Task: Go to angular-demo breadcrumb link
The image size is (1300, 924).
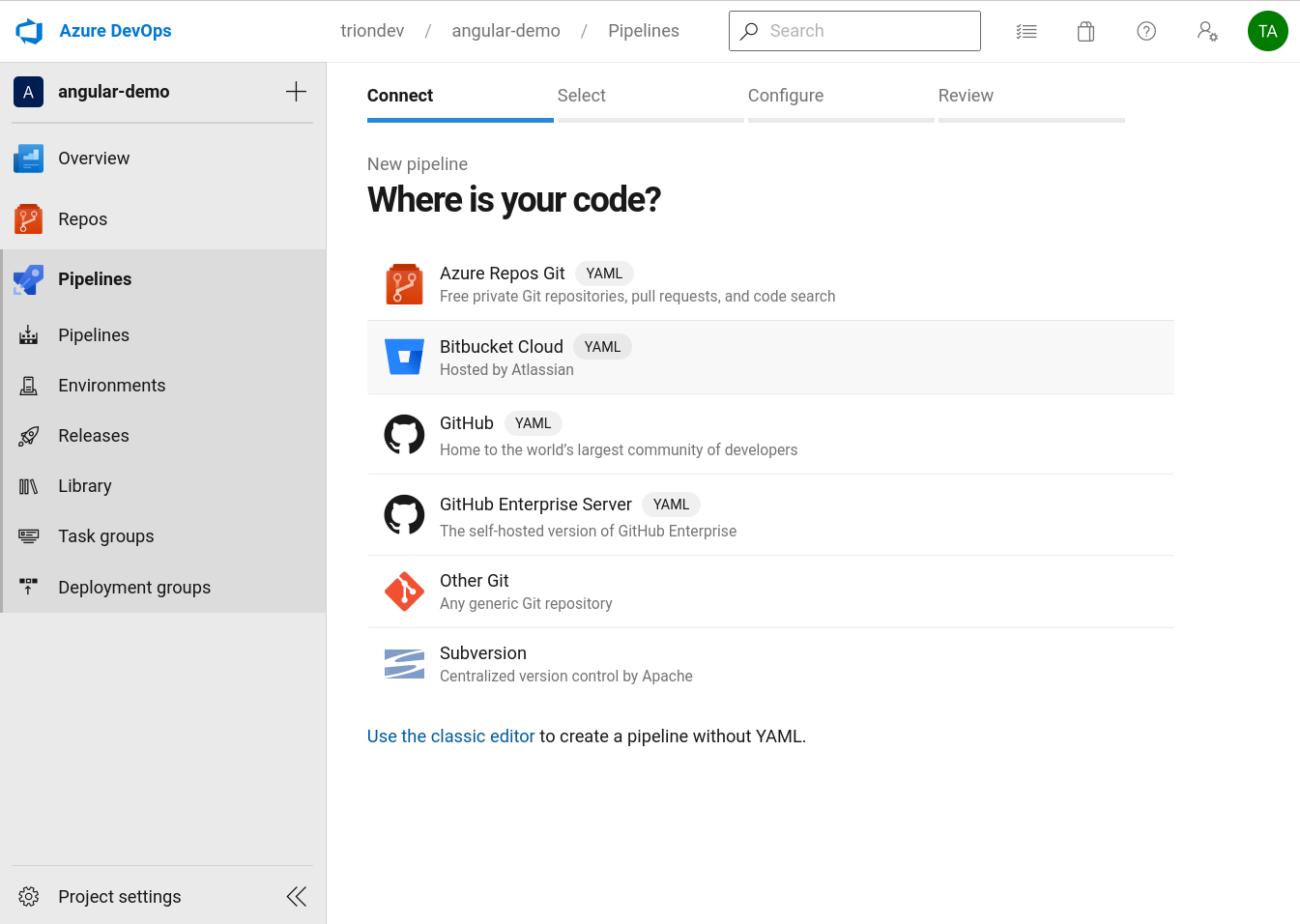Action: tap(506, 31)
